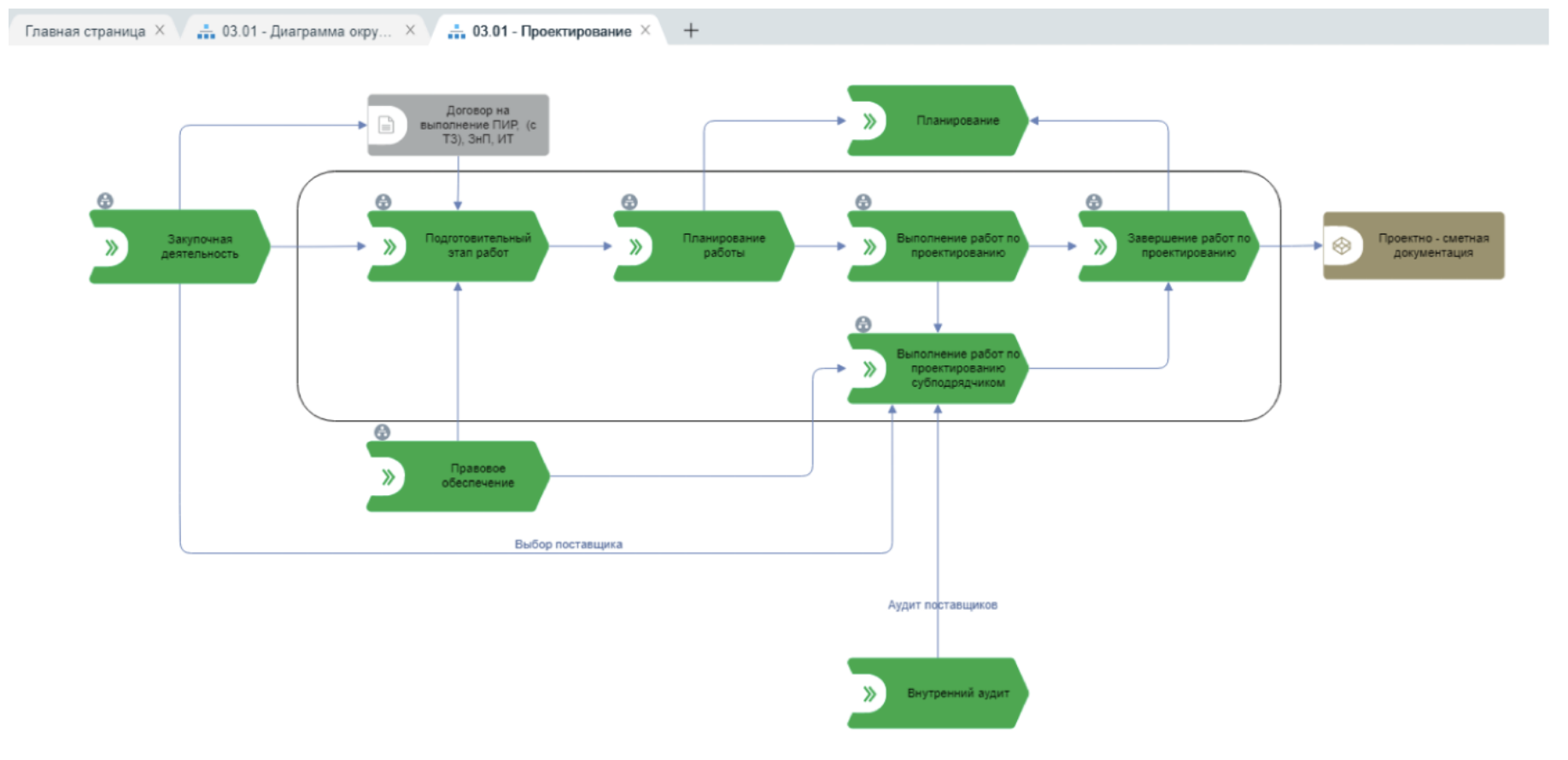Click the Аудит поставщиков connector label
Image resolution: width=1568 pixels, height=760 pixels.
(x=942, y=605)
